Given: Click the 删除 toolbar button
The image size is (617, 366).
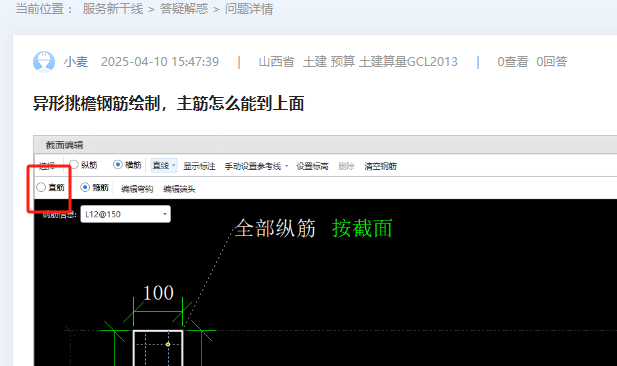Looking at the screenshot, I should click(346, 166).
